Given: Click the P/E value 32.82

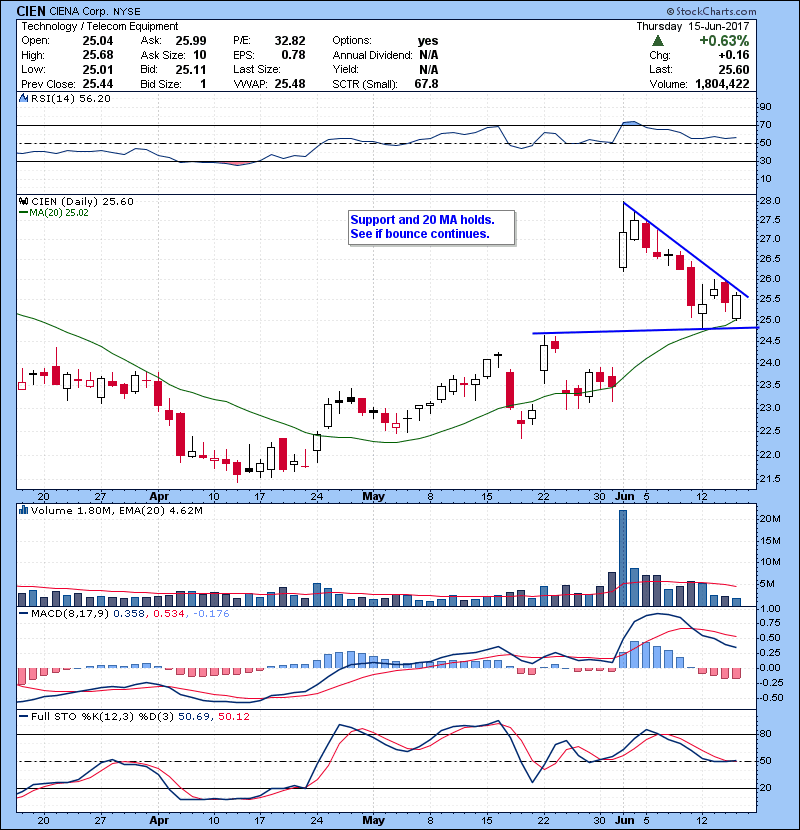Looking at the screenshot, I should (x=290, y=41).
